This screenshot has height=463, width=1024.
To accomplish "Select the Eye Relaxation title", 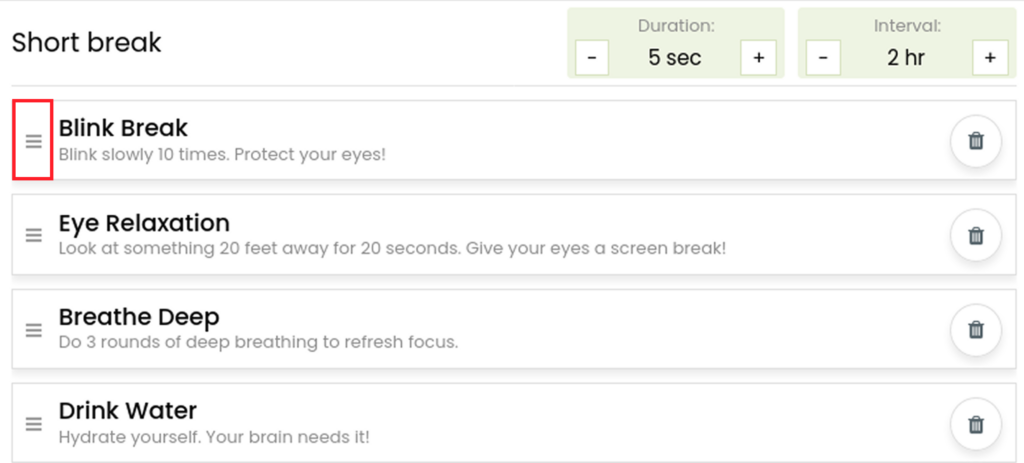I will (144, 223).
